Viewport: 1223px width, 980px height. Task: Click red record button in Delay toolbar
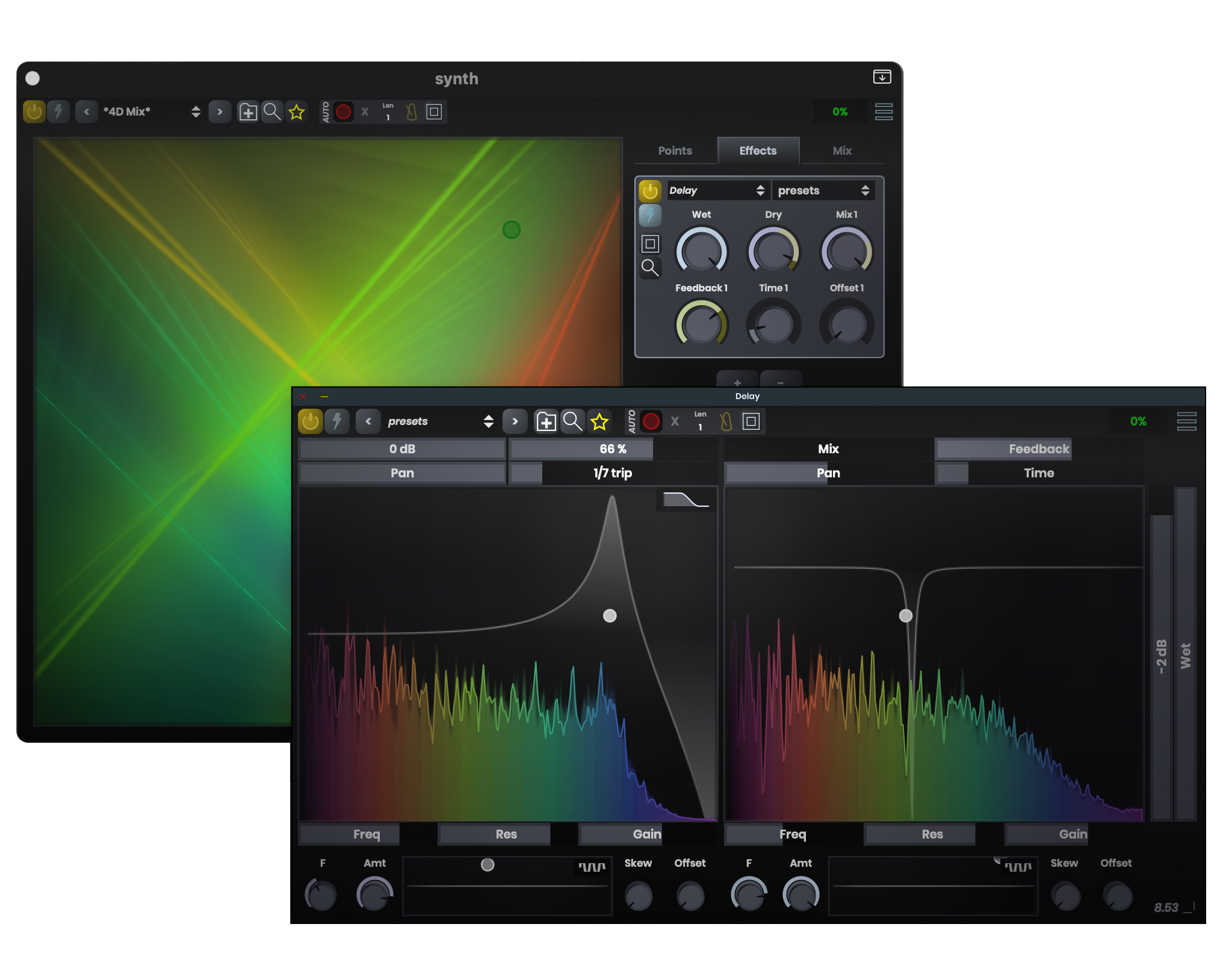coord(651,421)
